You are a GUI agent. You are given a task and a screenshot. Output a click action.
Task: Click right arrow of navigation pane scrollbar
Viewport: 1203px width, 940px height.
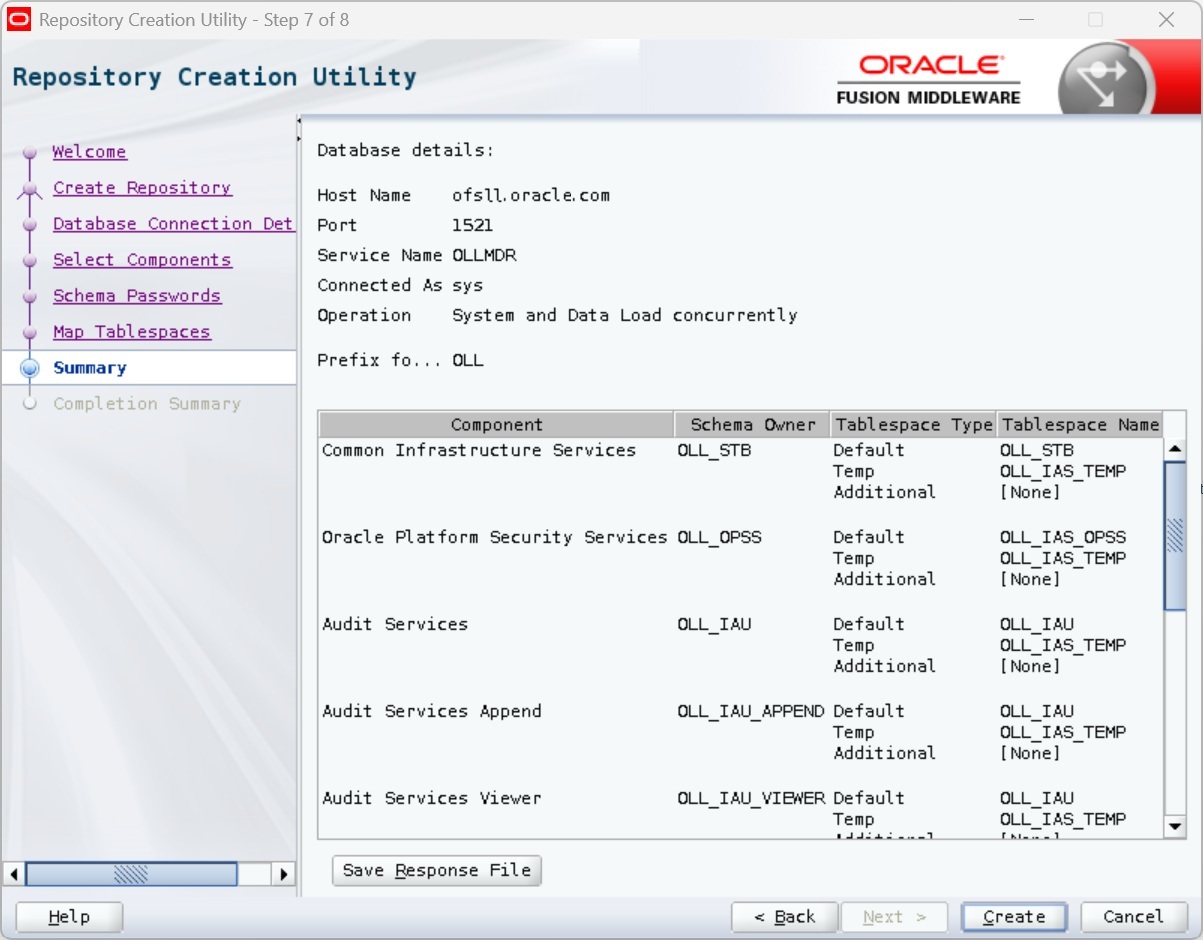[284, 874]
